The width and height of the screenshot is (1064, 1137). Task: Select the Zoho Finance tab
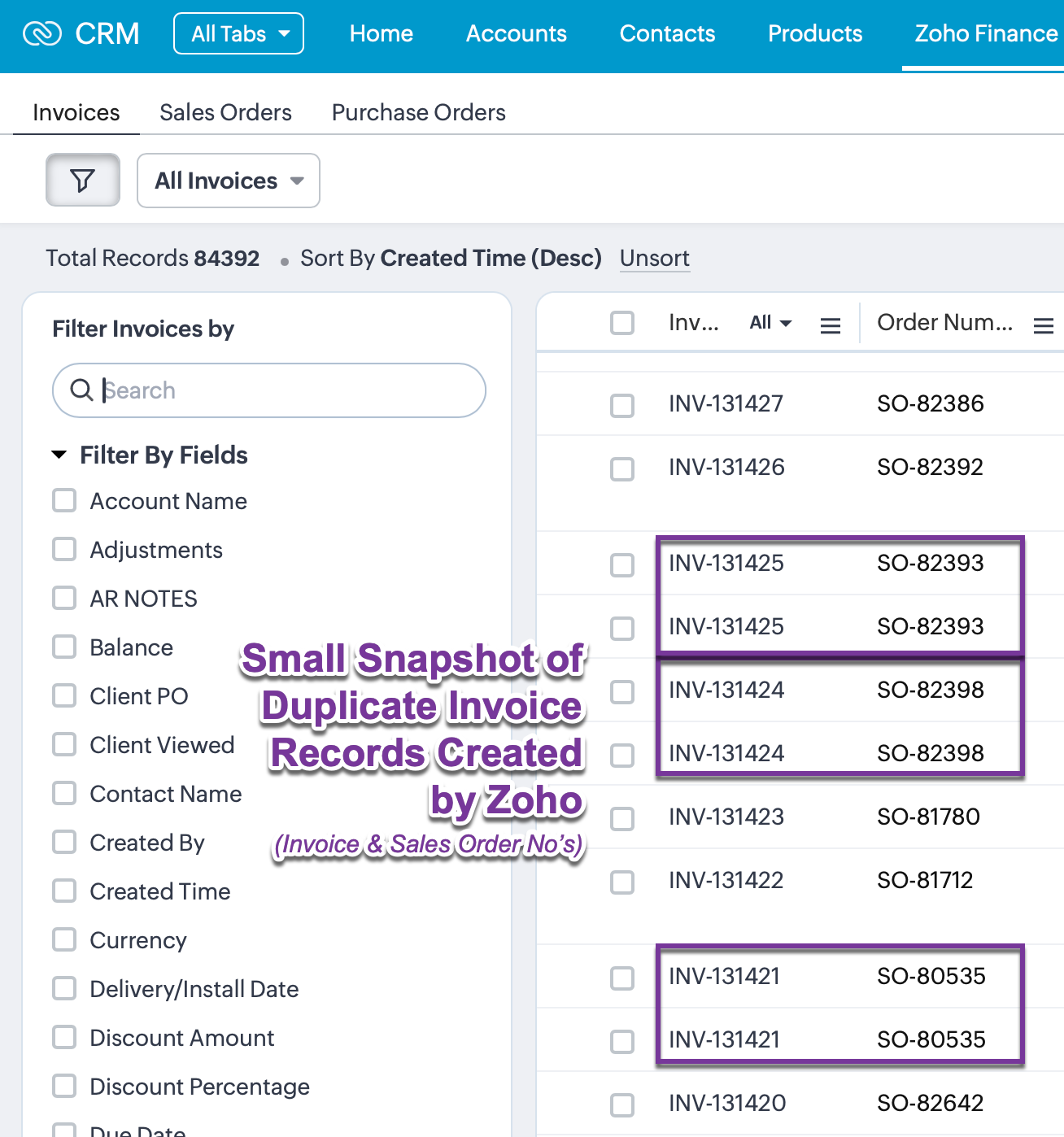(x=986, y=33)
